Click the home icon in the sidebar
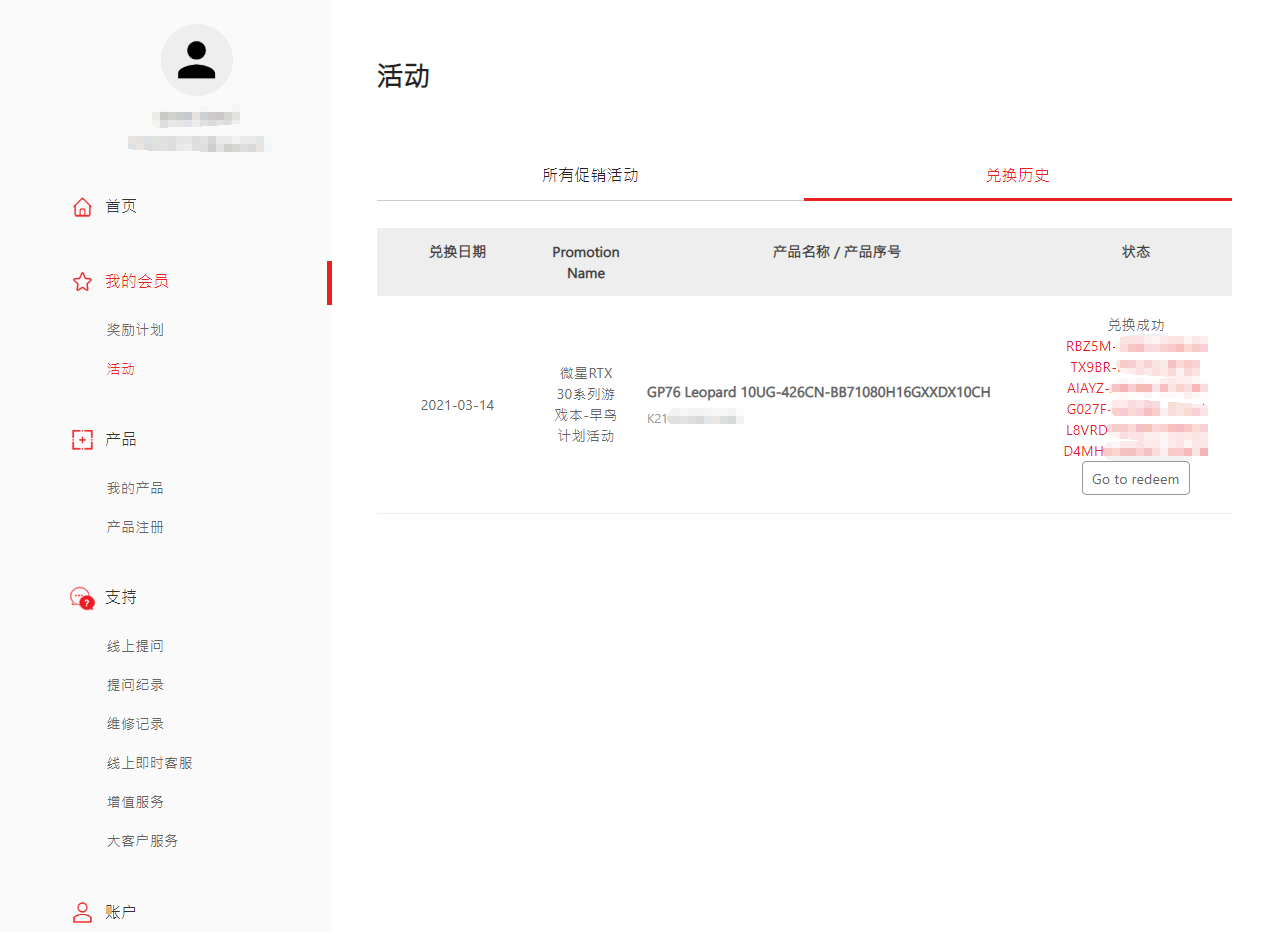The height and width of the screenshot is (932, 1266). pyautogui.click(x=82, y=207)
